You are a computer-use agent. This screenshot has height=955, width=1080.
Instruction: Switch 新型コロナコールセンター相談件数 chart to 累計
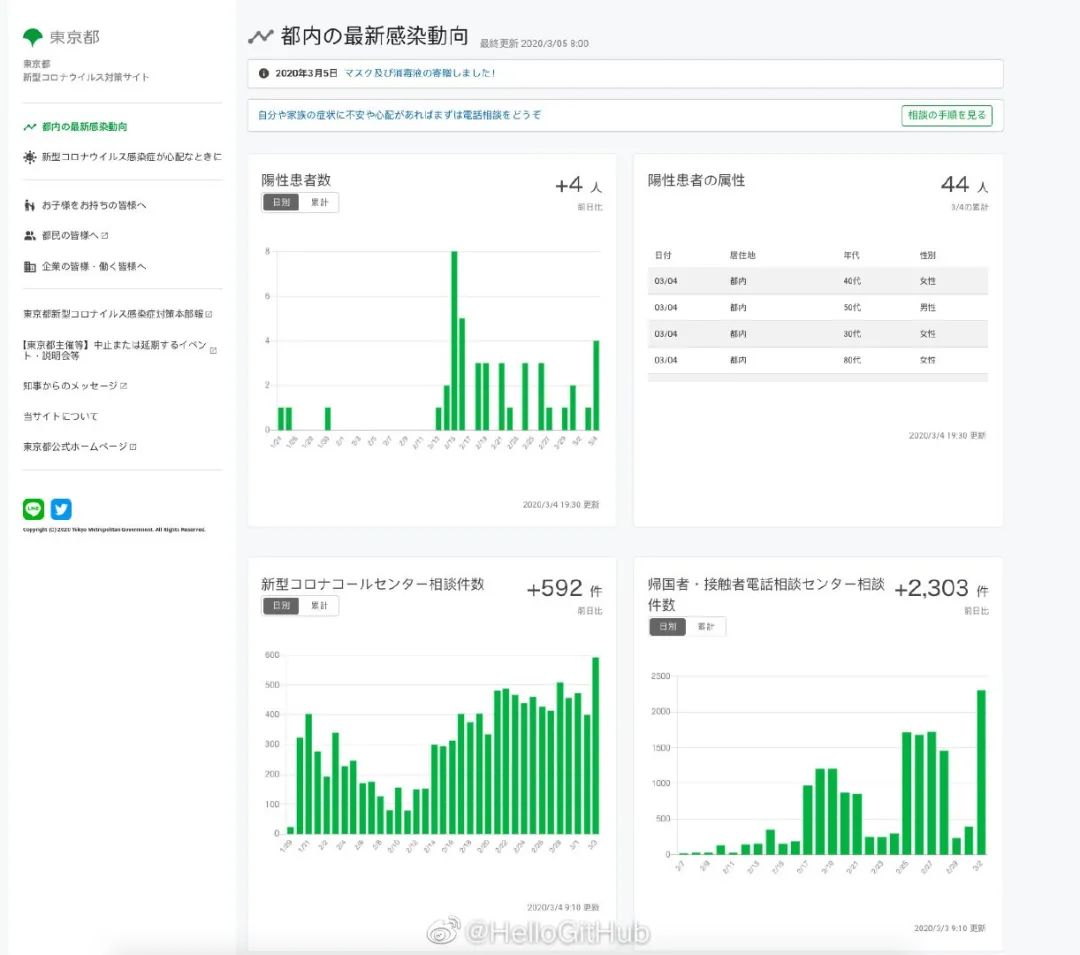tap(319, 606)
